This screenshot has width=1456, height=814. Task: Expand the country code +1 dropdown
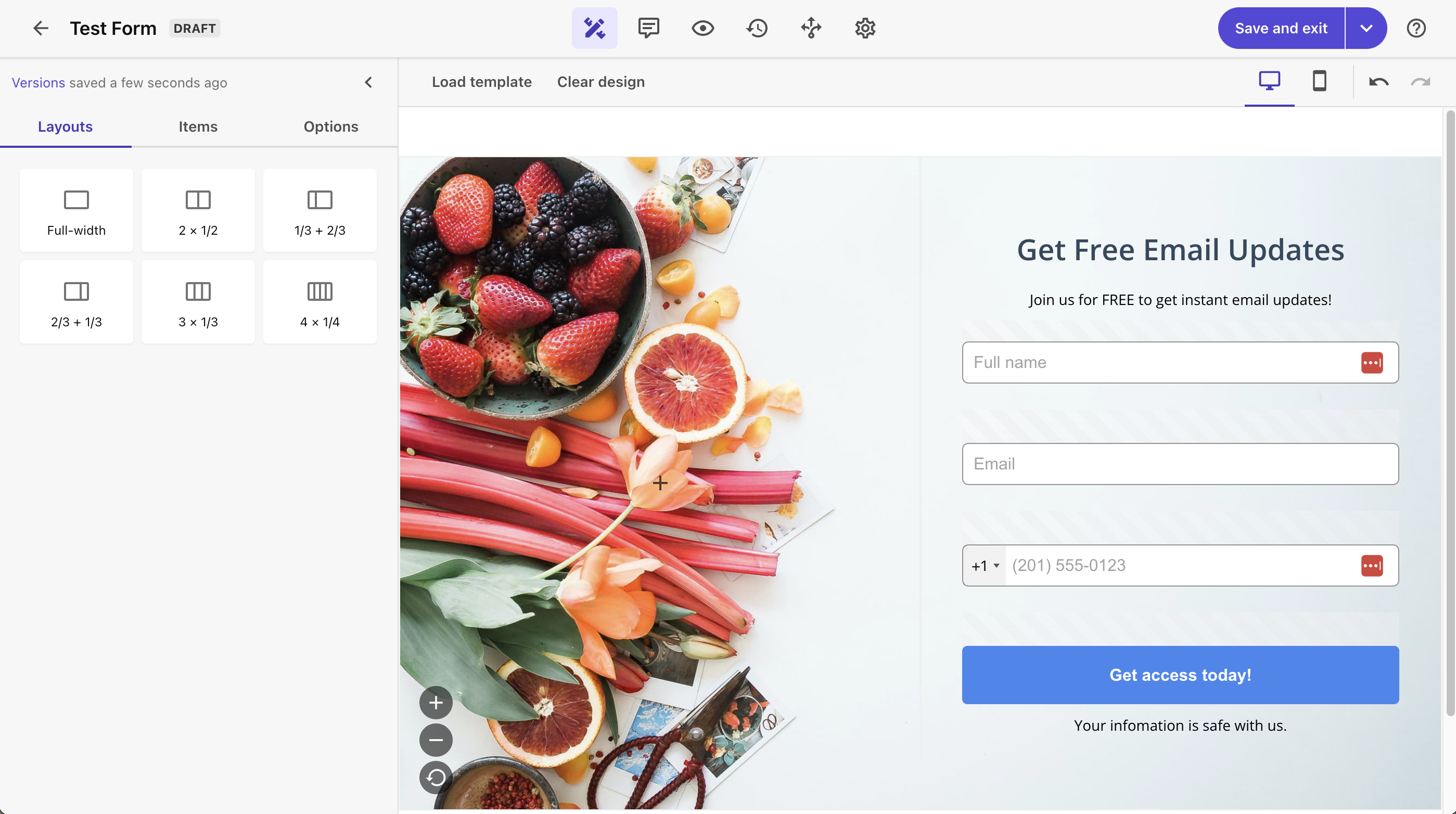click(984, 565)
